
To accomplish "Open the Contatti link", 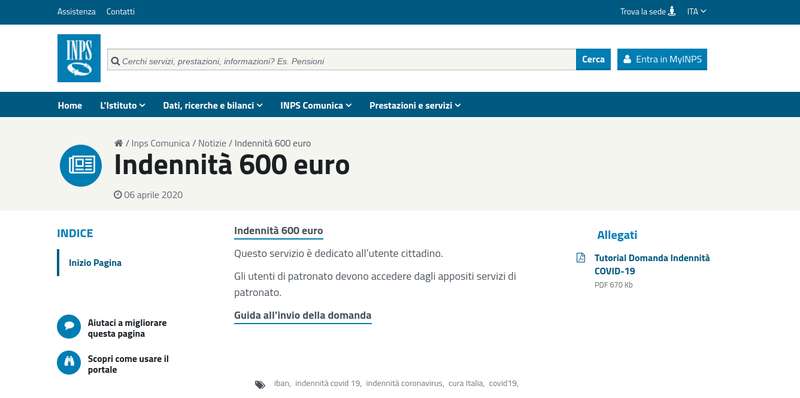I will (120, 11).
